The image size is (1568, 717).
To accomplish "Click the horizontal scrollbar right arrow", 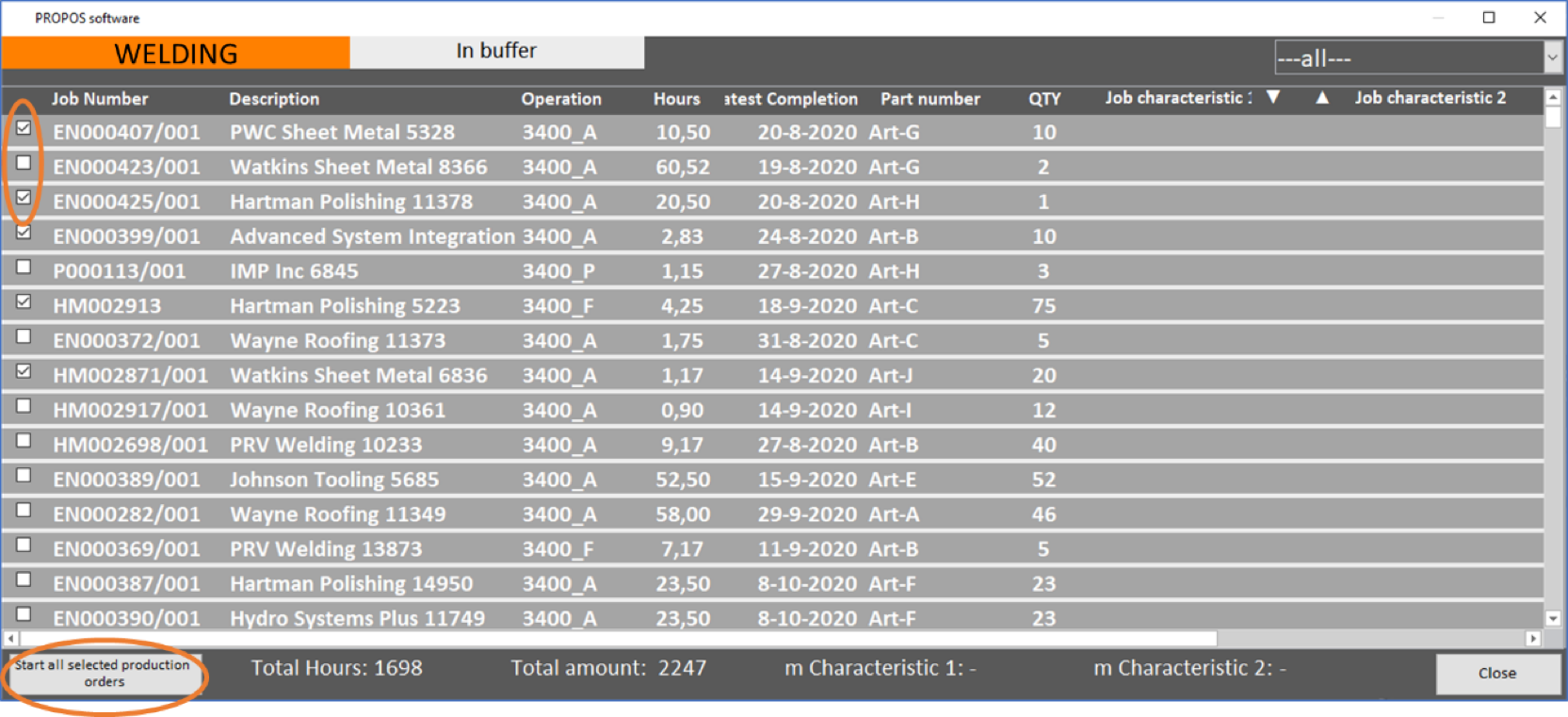I will 1533,639.
